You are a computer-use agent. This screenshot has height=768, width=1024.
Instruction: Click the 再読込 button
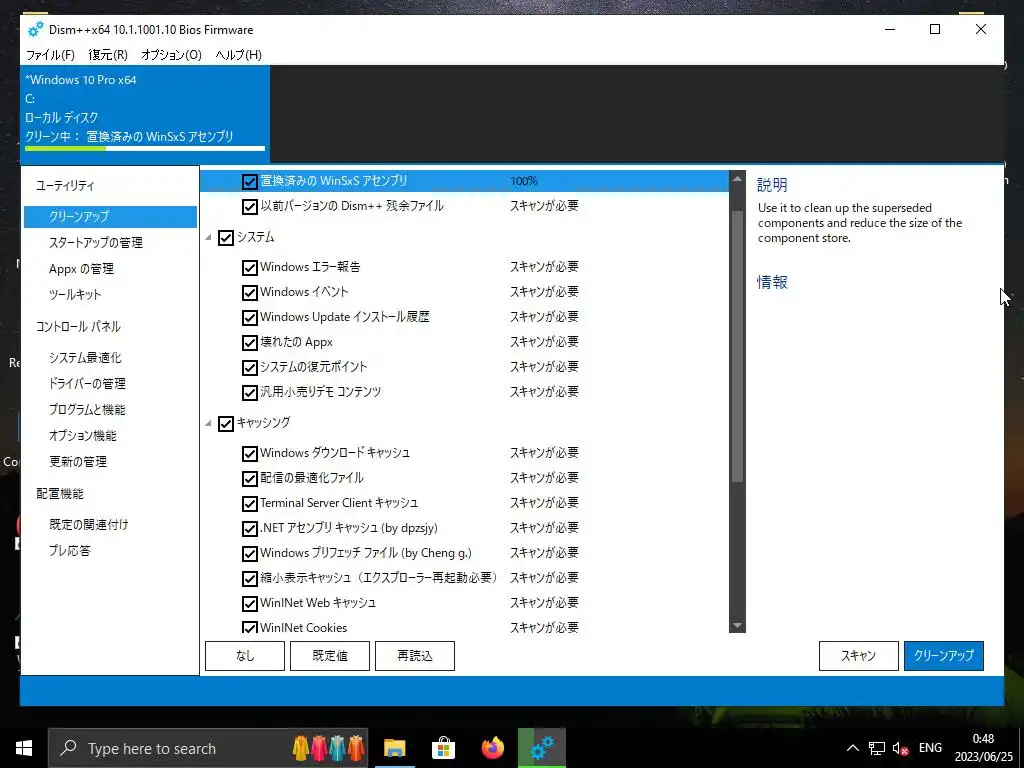click(415, 656)
